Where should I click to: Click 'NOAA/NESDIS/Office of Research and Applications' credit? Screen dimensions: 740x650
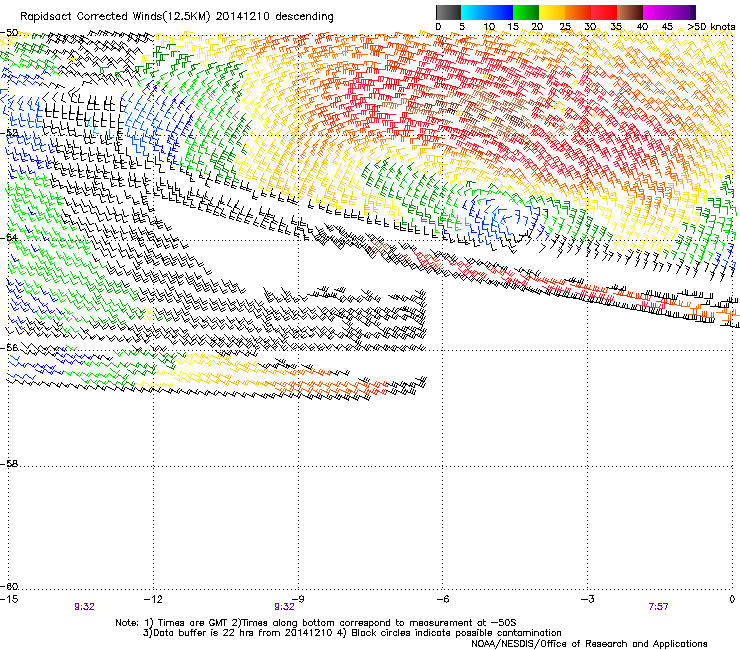pos(589,644)
